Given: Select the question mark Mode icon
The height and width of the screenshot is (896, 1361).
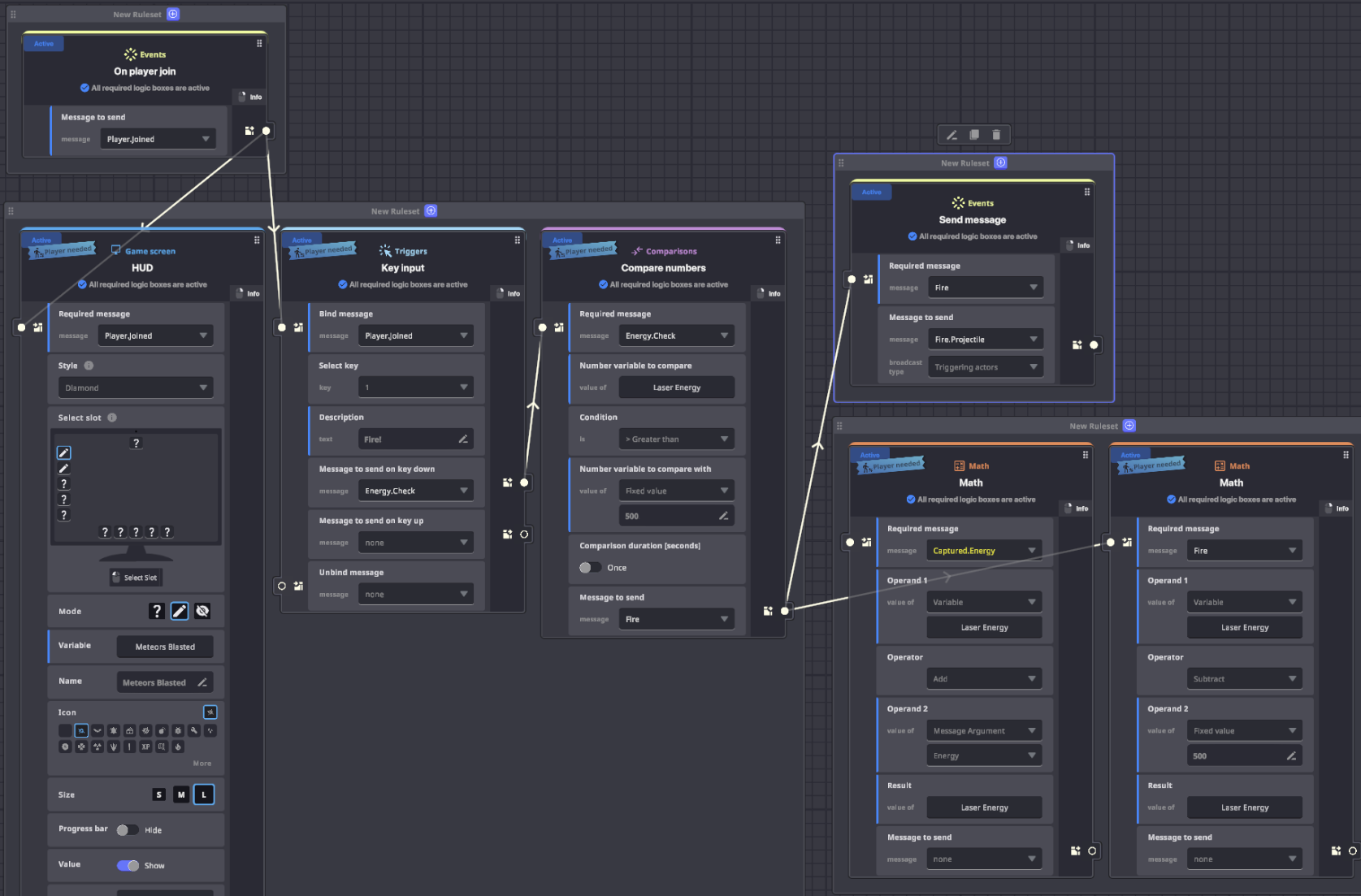Looking at the screenshot, I should click(157, 611).
